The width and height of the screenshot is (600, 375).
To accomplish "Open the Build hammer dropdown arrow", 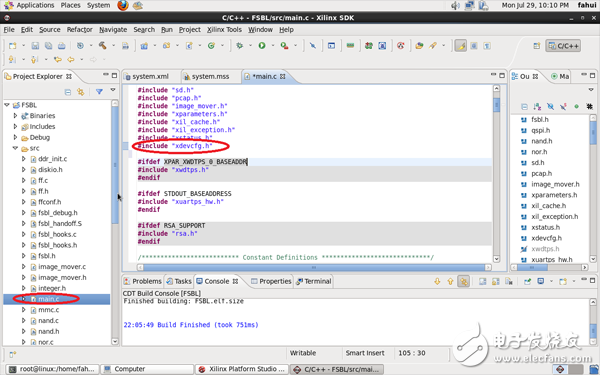I will (113, 46).
